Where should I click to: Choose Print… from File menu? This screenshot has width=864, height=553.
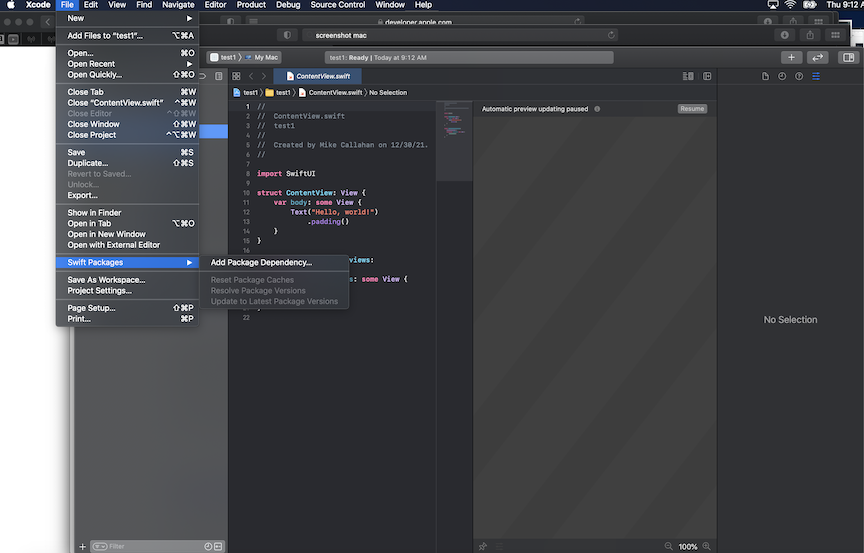[127, 319]
